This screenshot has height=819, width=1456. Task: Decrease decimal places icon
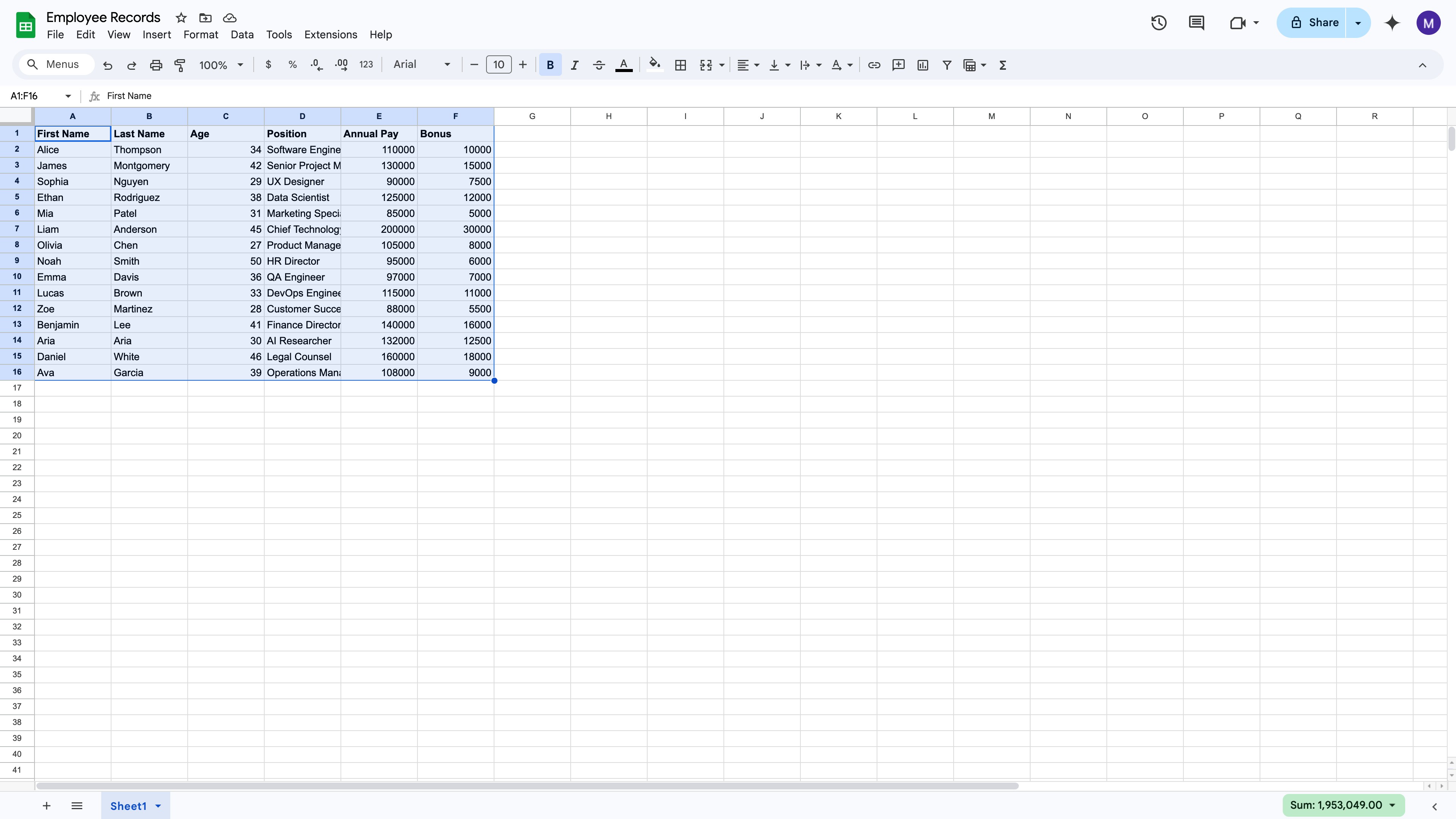pos(317,65)
